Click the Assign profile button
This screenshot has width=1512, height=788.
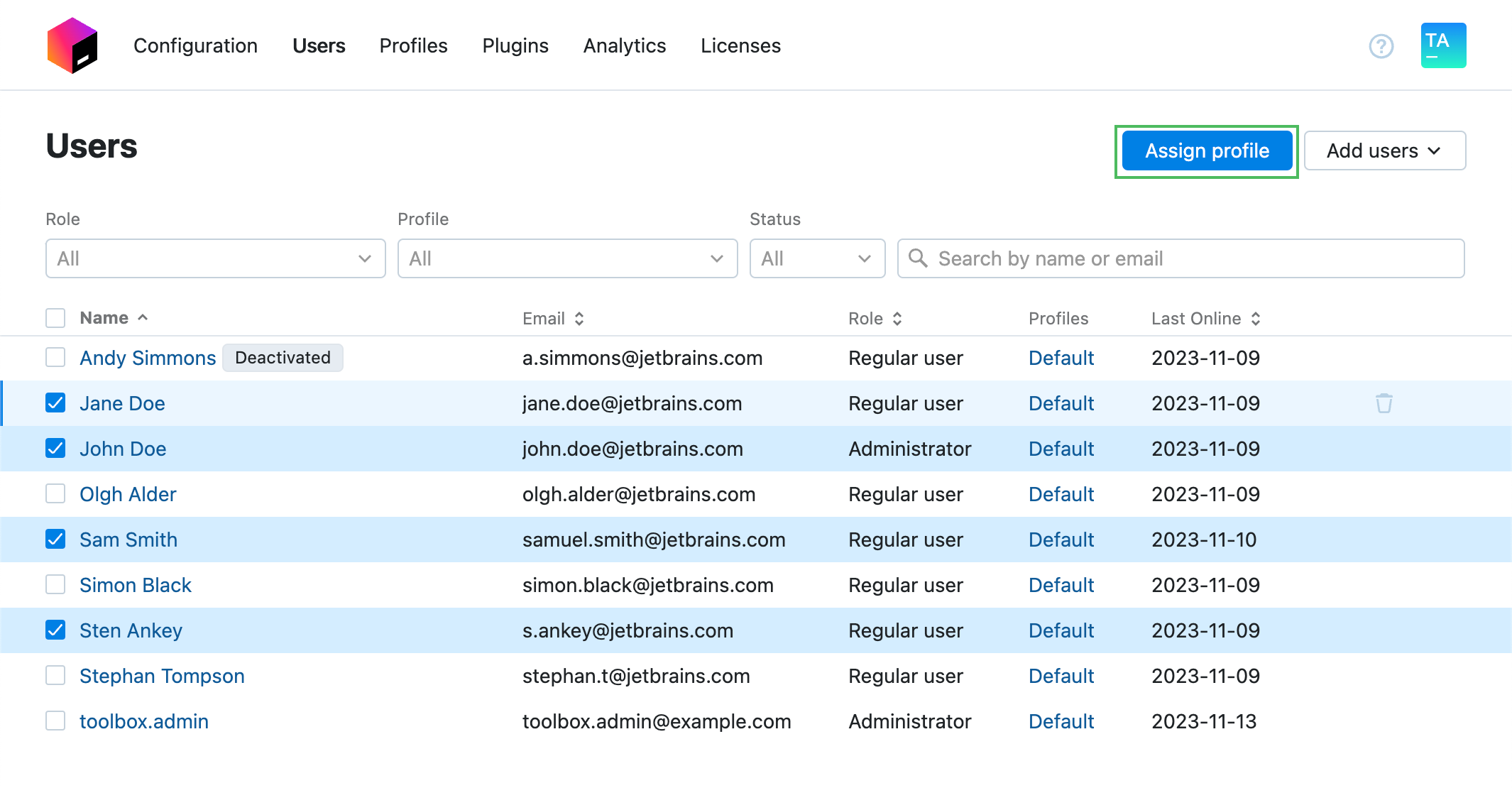tap(1207, 151)
